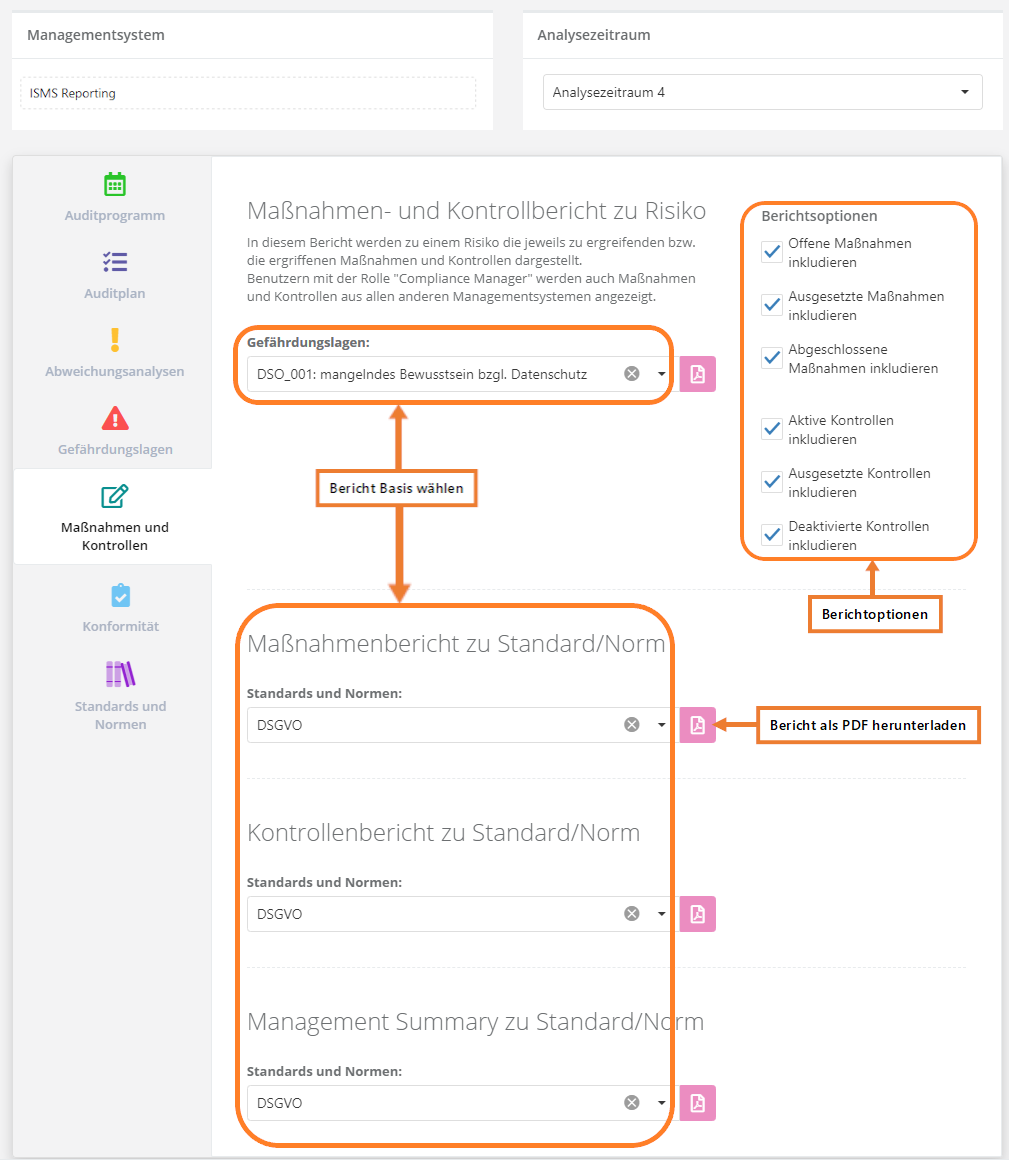
Task: Download PDF for Kontrollenbericht zu Standard/Norm
Action: (x=698, y=914)
